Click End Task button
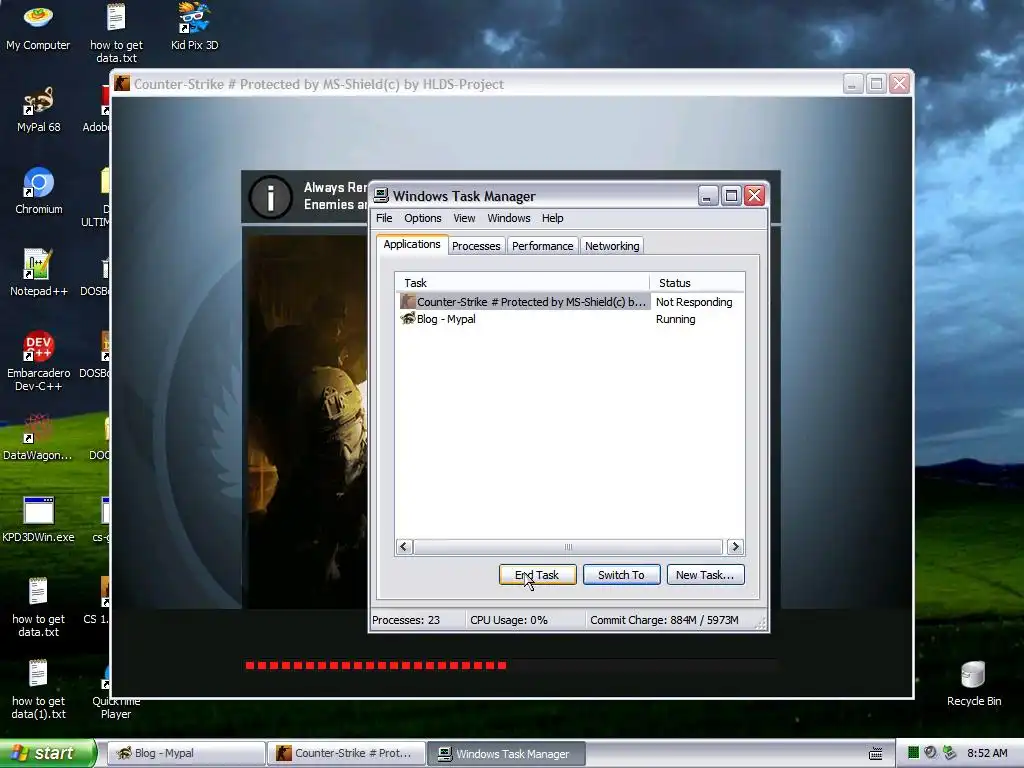Viewport: 1024px width, 768px height. (x=537, y=575)
